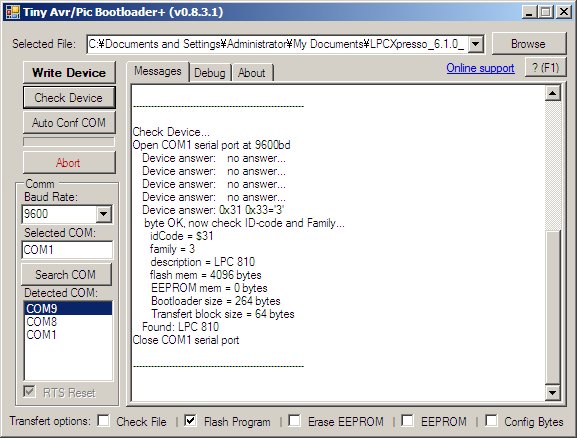
Task: Run the Auto Conf COM button
Action: coord(69,123)
